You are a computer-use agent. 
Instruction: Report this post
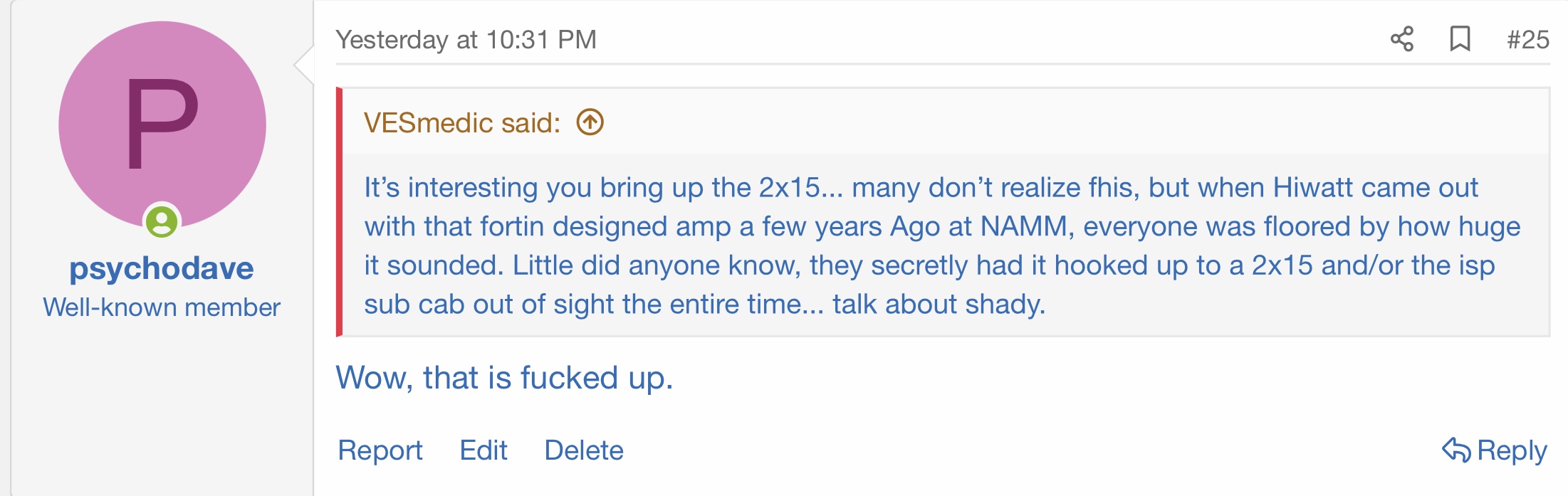380,450
